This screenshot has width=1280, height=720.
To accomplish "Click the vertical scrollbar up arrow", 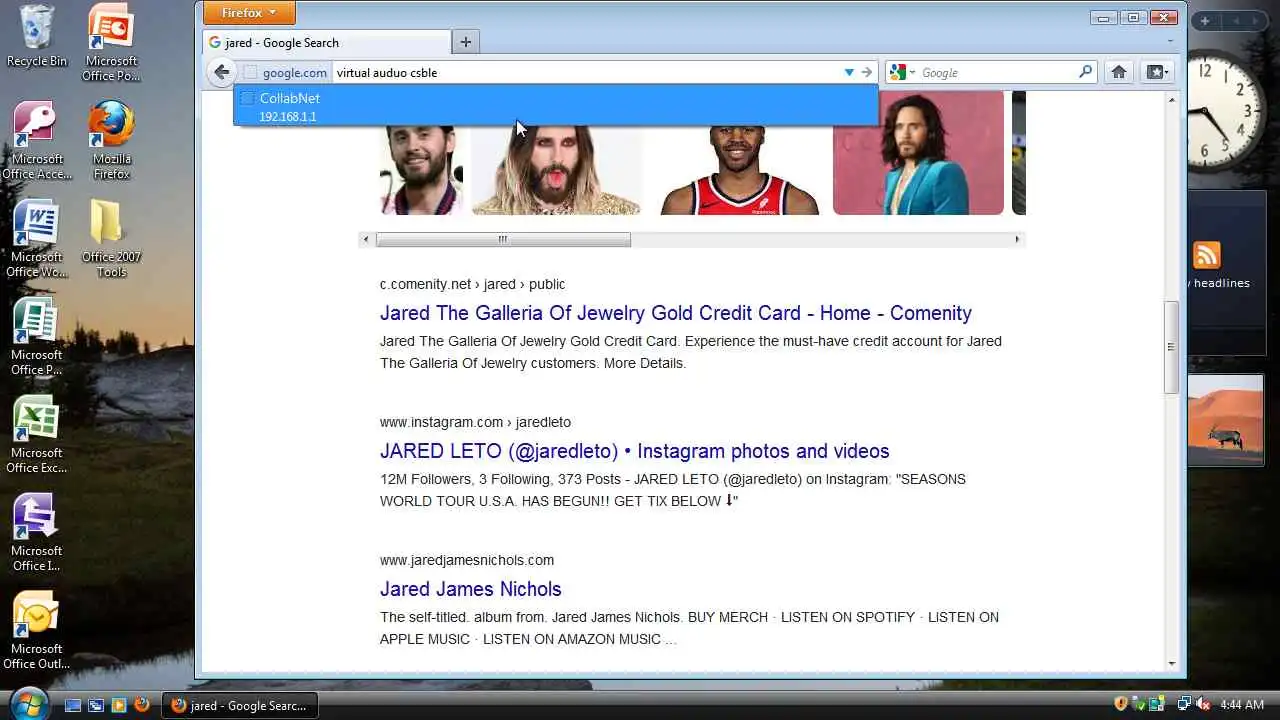I will click(x=1171, y=98).
